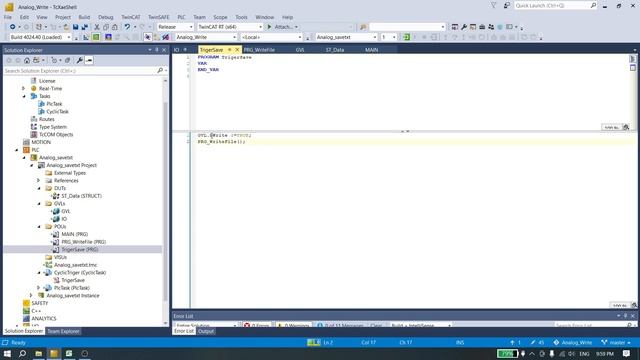The height and width of the screenshot is (360, 640).
Task: Open the Debug menu
Action: (105, 17)
